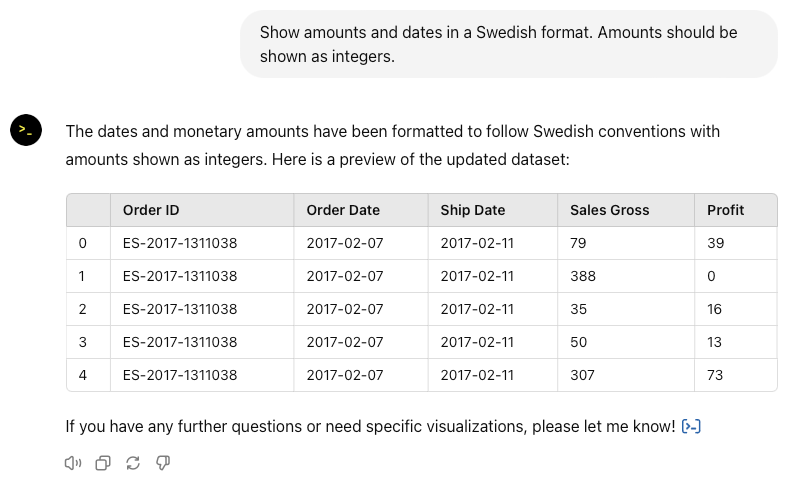Click the Profit column header

[726, 210]
